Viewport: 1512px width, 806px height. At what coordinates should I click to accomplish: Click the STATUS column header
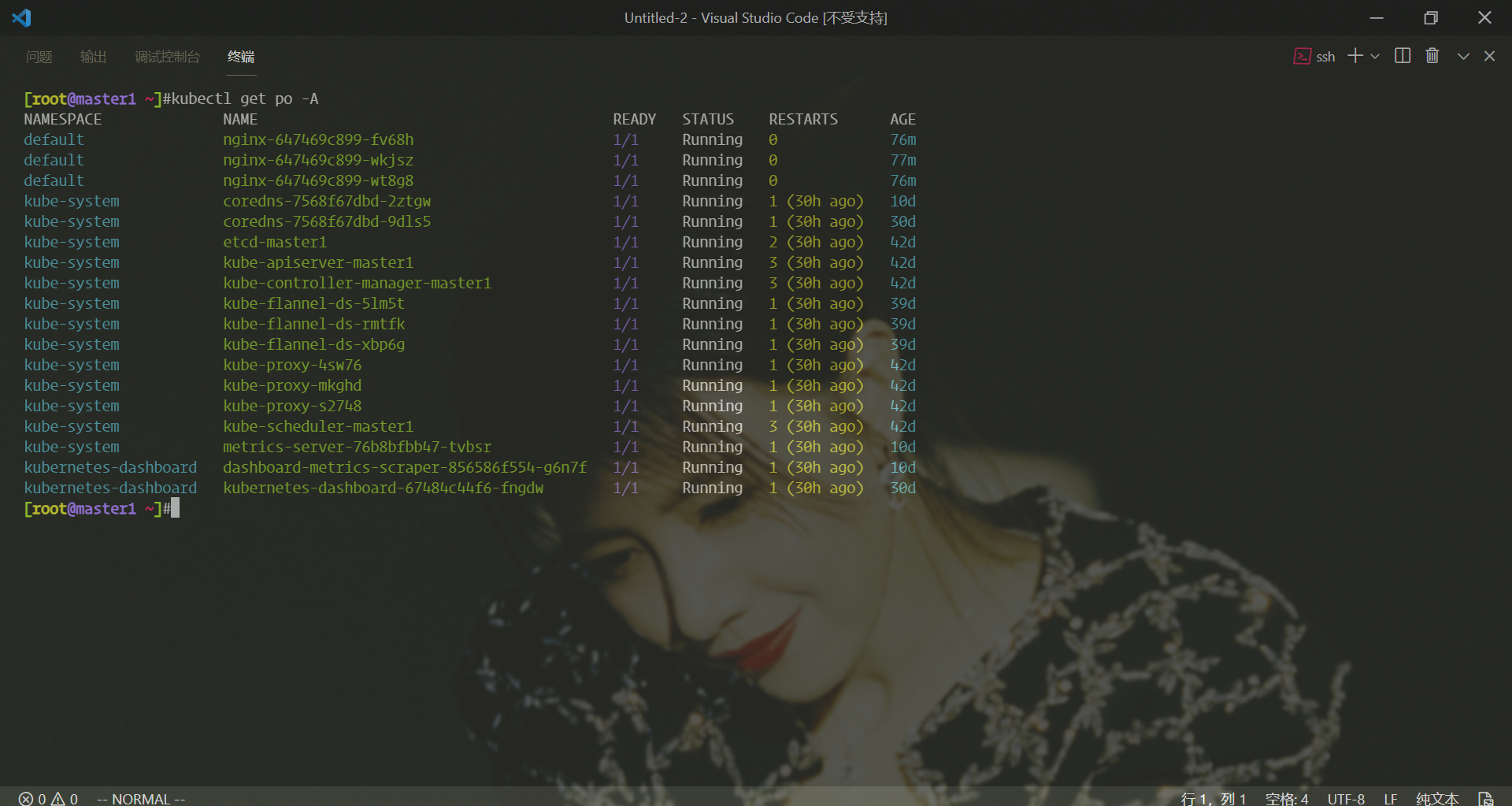(x=708, y=119)
